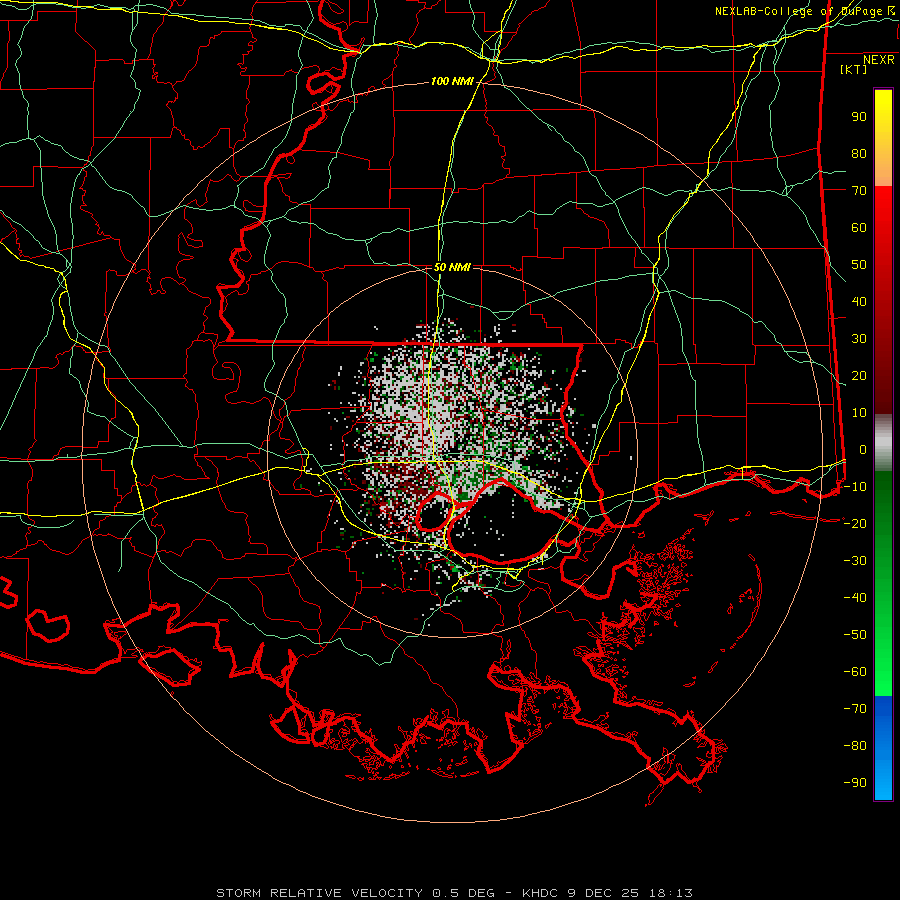Screen dimensions: 900x900
Task: Click the "100 NMI" range ring label
Action: (x=452, y=82)
